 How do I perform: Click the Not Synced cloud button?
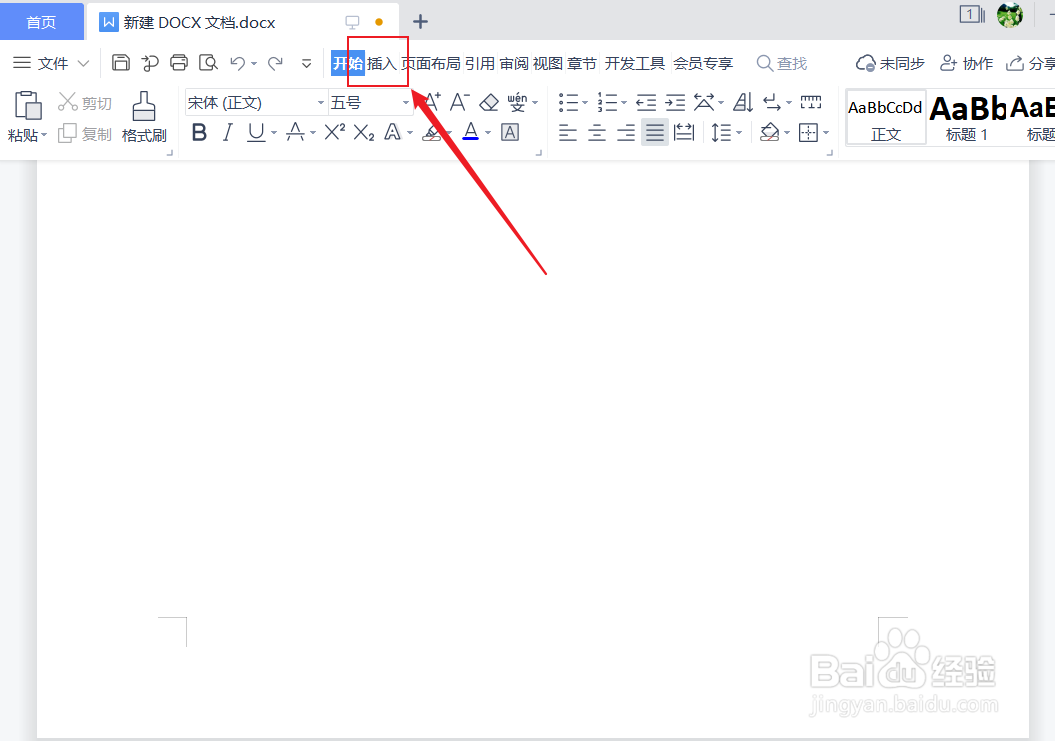(889, 63)
